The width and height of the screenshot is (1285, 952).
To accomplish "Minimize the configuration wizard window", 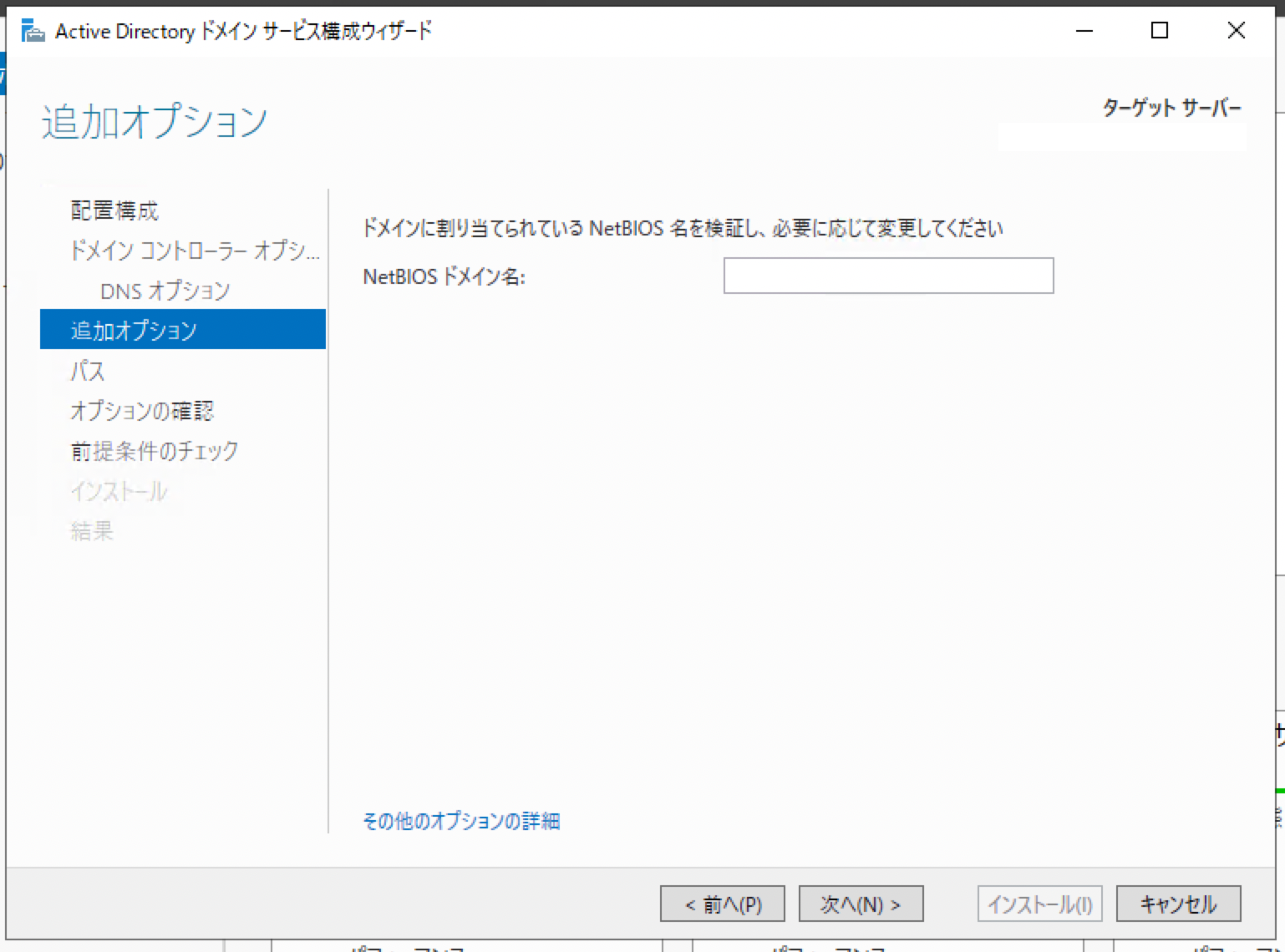I will [x=1084, y=31].
